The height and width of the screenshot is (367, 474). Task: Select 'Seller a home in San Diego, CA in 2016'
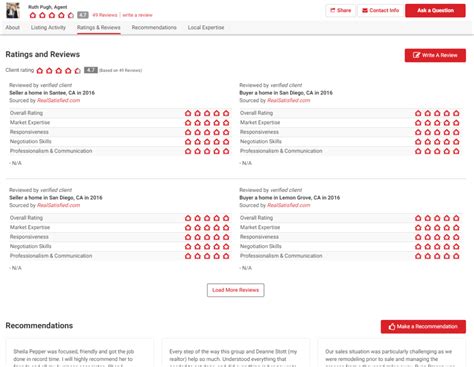tap(56, 198)
